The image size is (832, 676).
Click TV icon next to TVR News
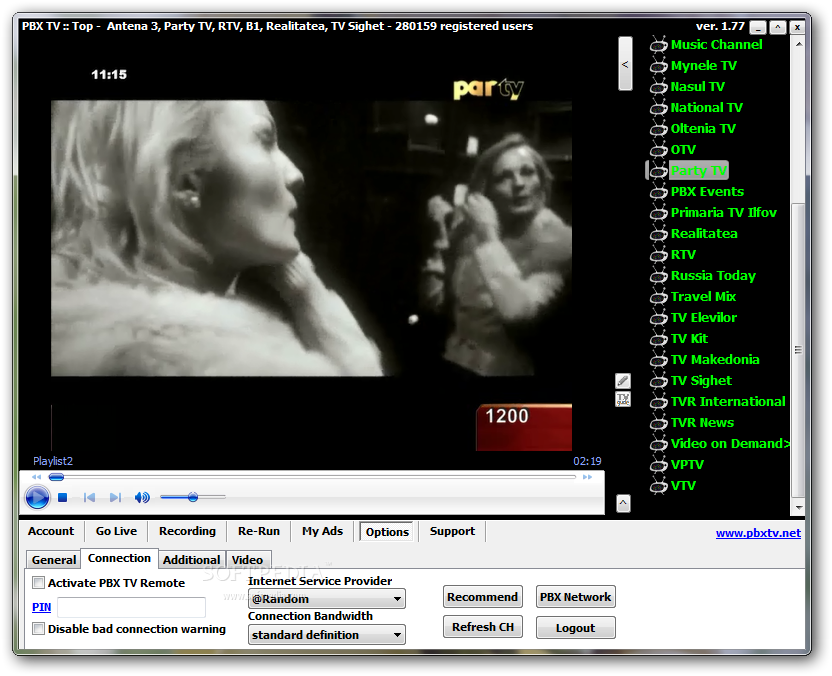658,423
